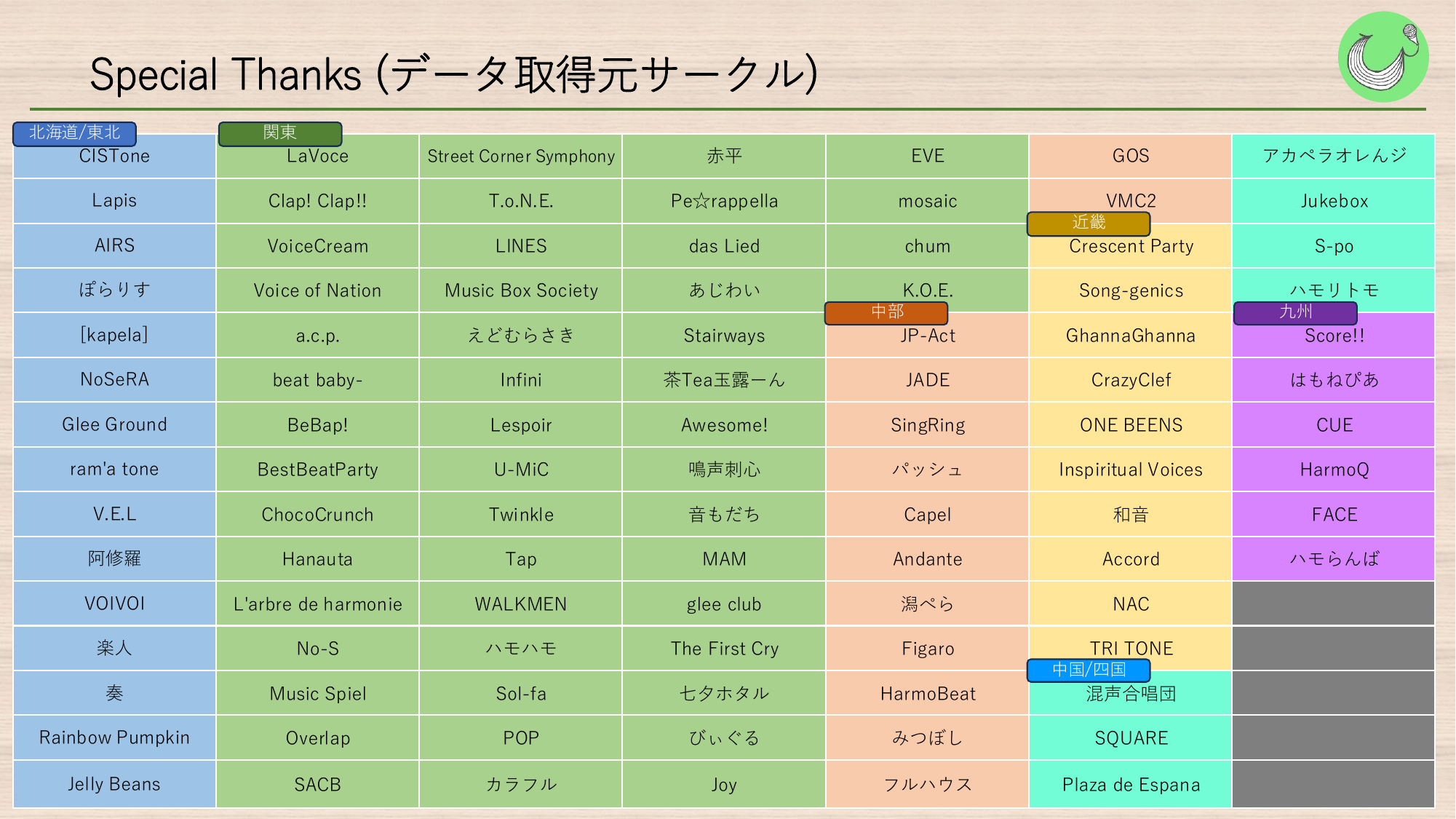Click the Street Corner Symphony cell
Image resolution: width=1456 pixels, height=819 pixels.
(521, 157)
